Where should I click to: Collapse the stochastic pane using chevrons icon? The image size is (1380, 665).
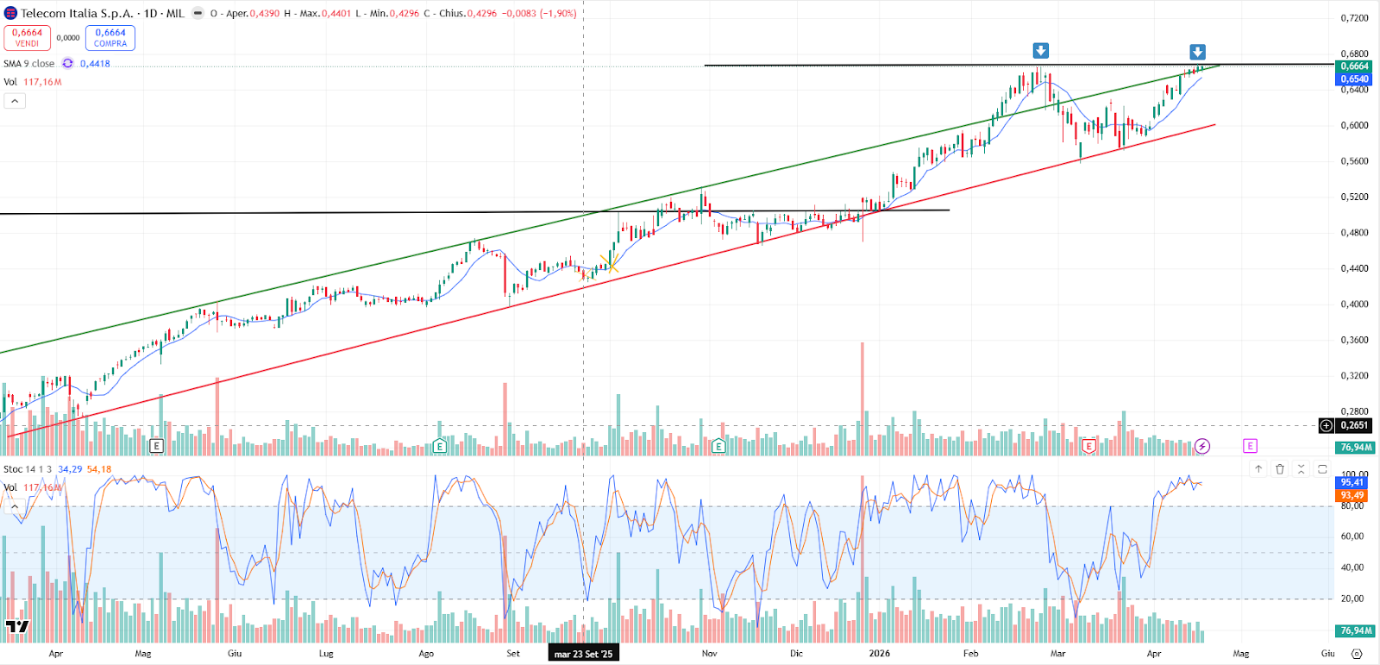pos(1301,469)
